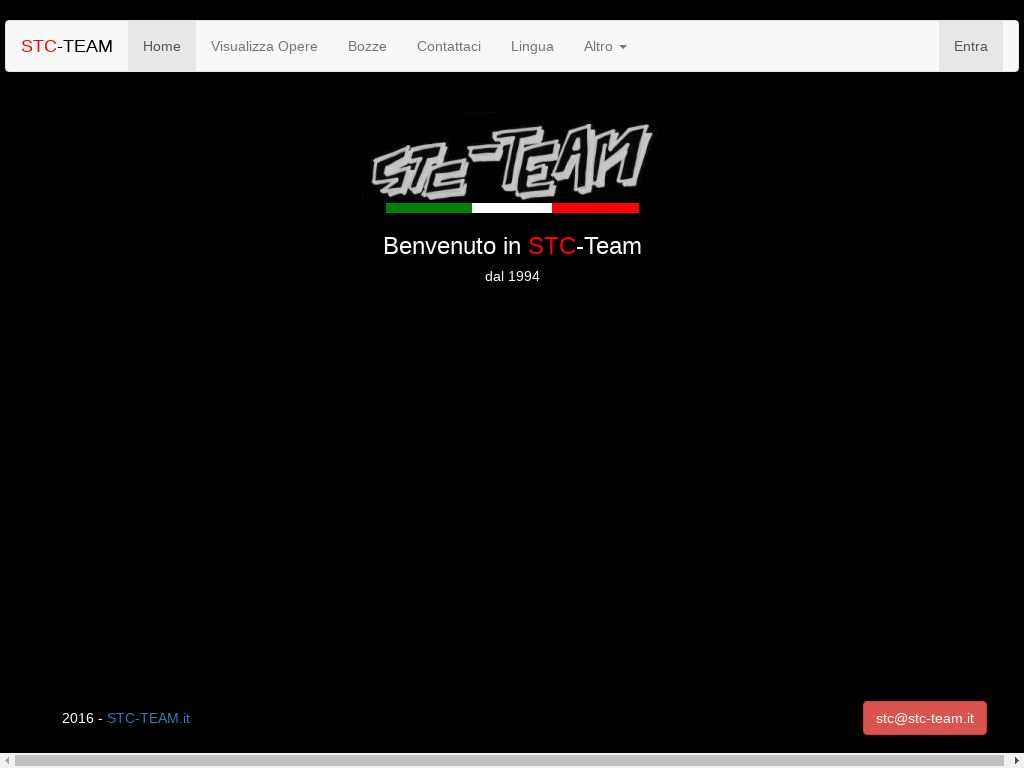Screen dimensions: 1024x768
Task: Click the 'dal 1994' subtitle text
Action: point(512,276)
